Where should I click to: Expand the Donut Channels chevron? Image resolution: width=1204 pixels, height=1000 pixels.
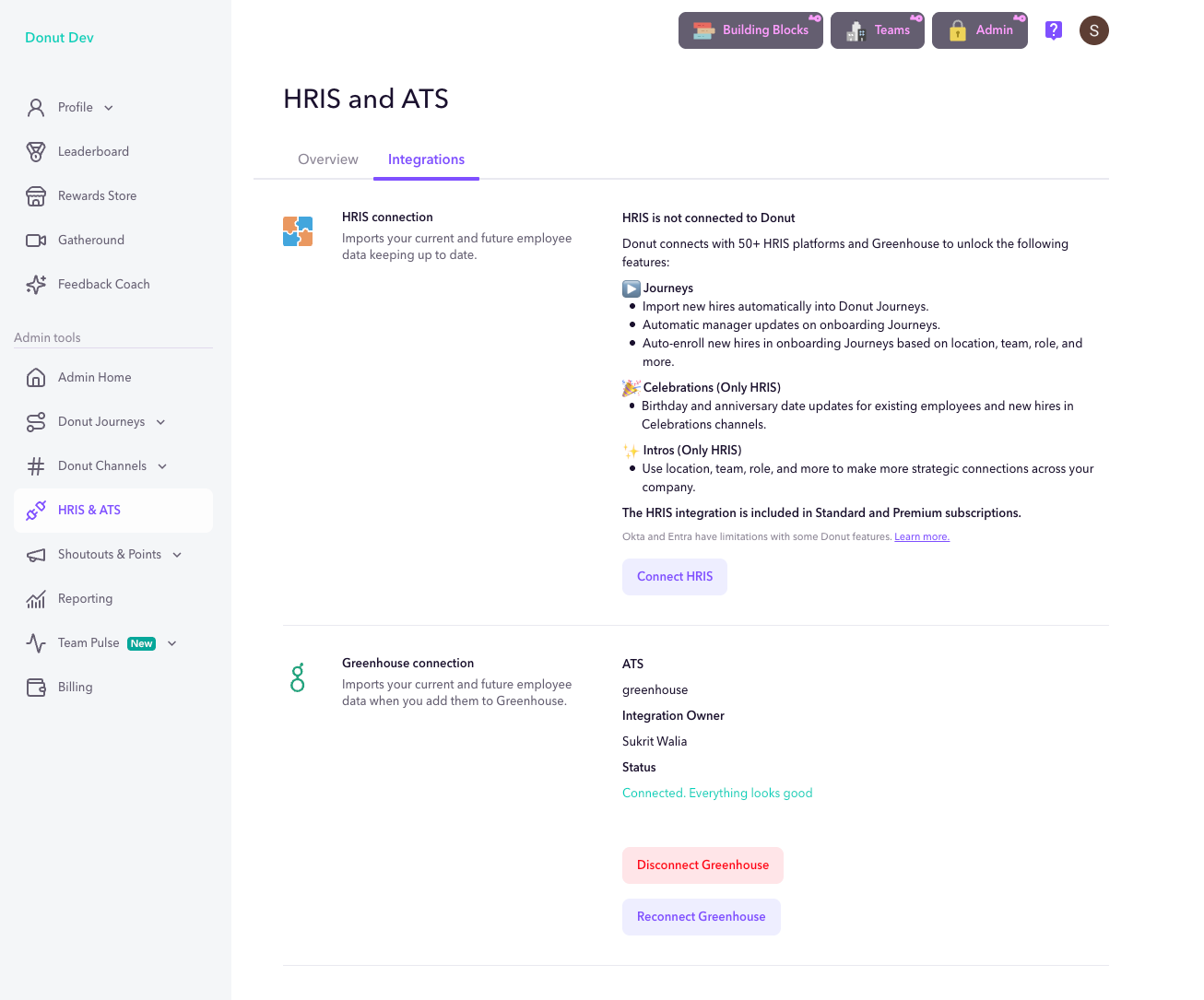[x=162, y=466]
